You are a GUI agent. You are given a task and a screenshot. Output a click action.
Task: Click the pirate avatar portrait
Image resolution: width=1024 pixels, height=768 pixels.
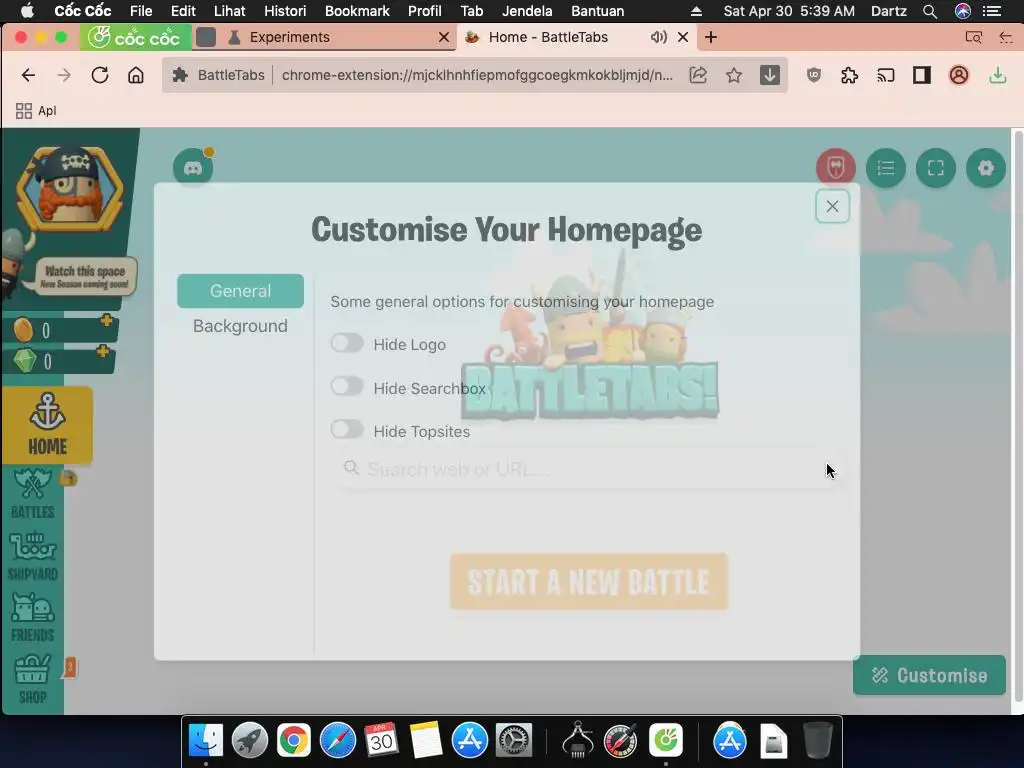click(x=70, y=189)
